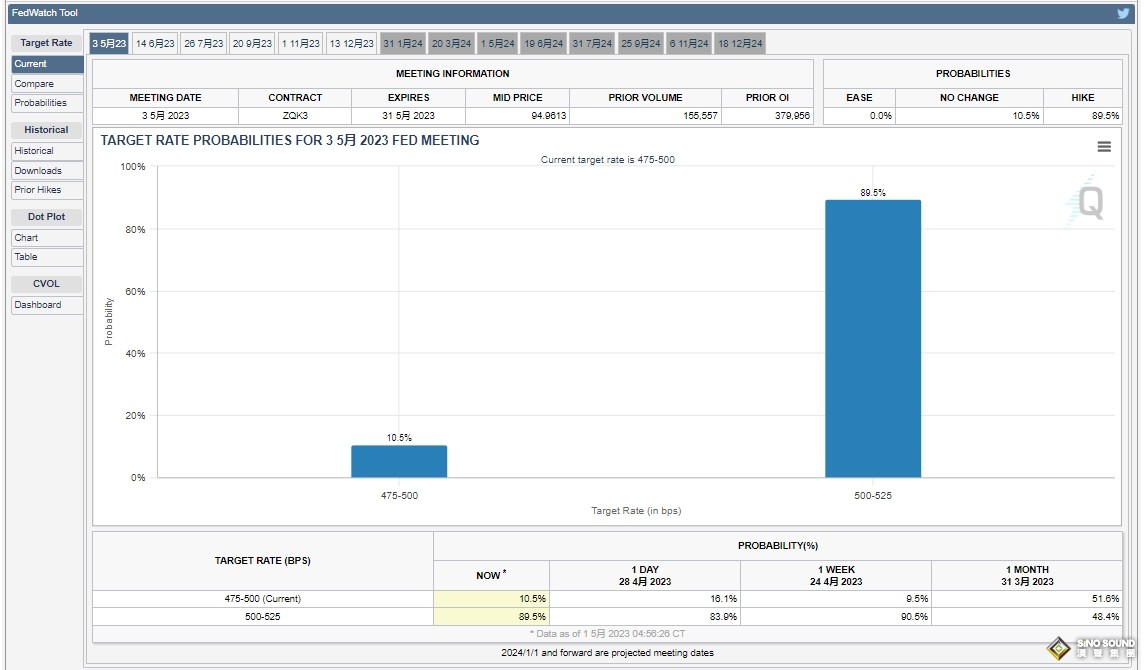Open the Current target rate view
Image resolution: width=1145 pixels, height=670 pixels.
pos(47,64)
